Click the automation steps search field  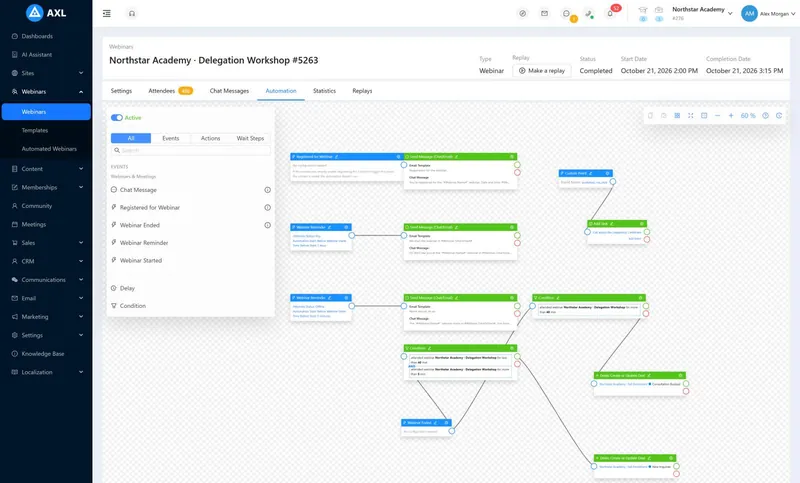(191, 150)
